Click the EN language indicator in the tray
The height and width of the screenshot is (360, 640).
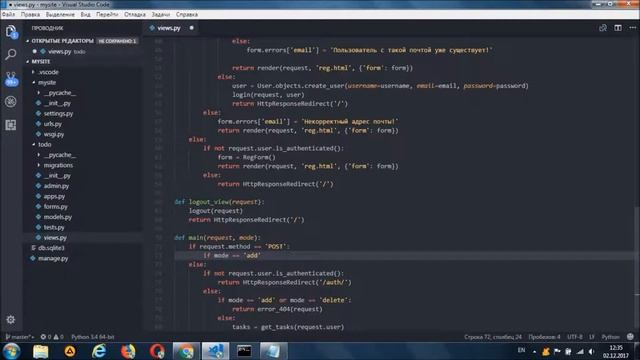(521, 350)
